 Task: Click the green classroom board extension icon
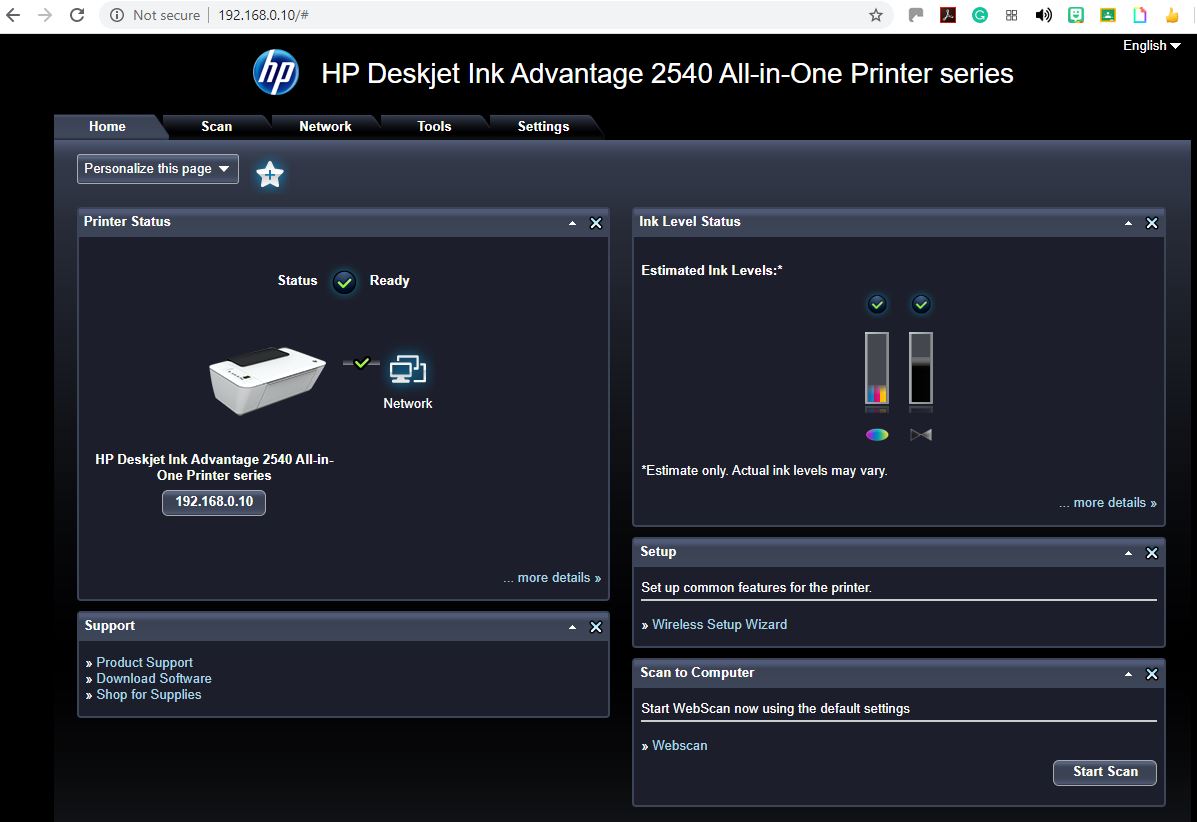tap(1108, 15)
